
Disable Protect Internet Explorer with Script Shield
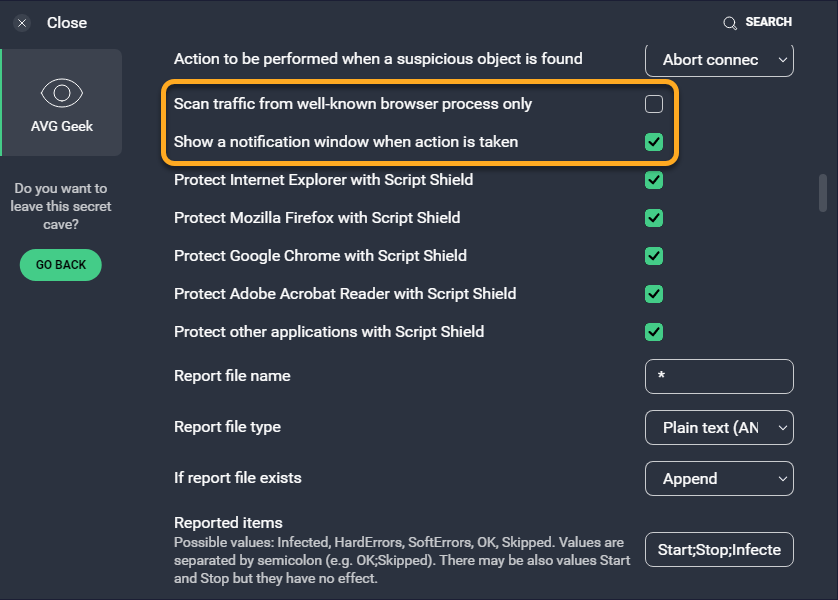[654, 180]
